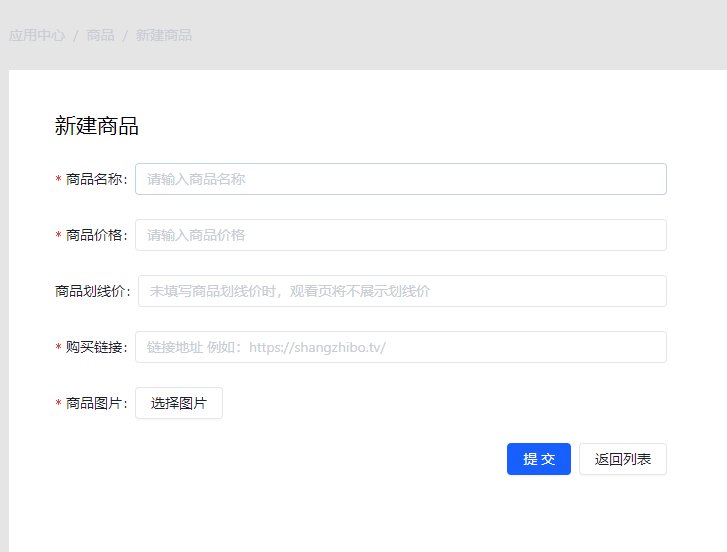Click the 购买链接 URL input field
The height and width of the screenshot is (552, 727).
(x=401, y=347)
